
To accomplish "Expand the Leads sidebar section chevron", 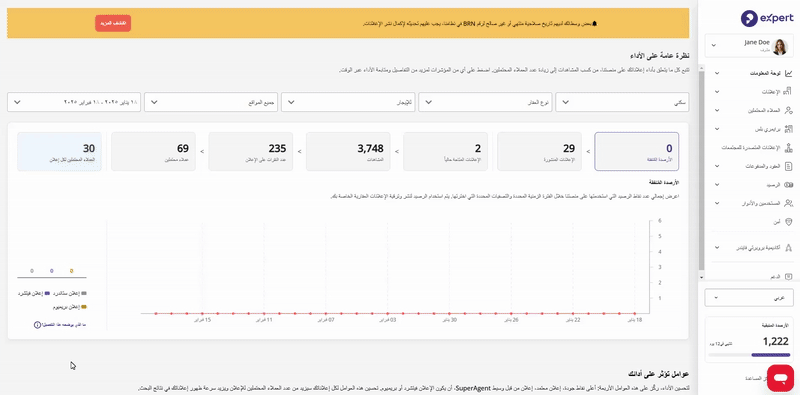I will point(717,110).
